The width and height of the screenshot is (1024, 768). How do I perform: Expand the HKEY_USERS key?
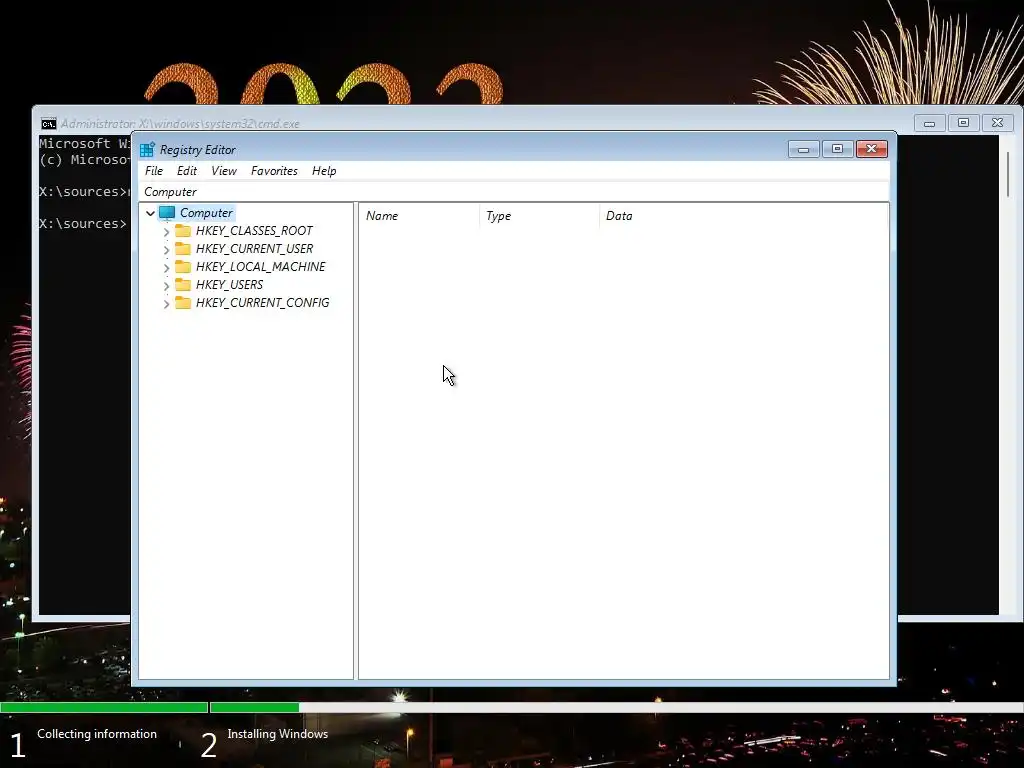pyautogui.click(x=167, y=285)
